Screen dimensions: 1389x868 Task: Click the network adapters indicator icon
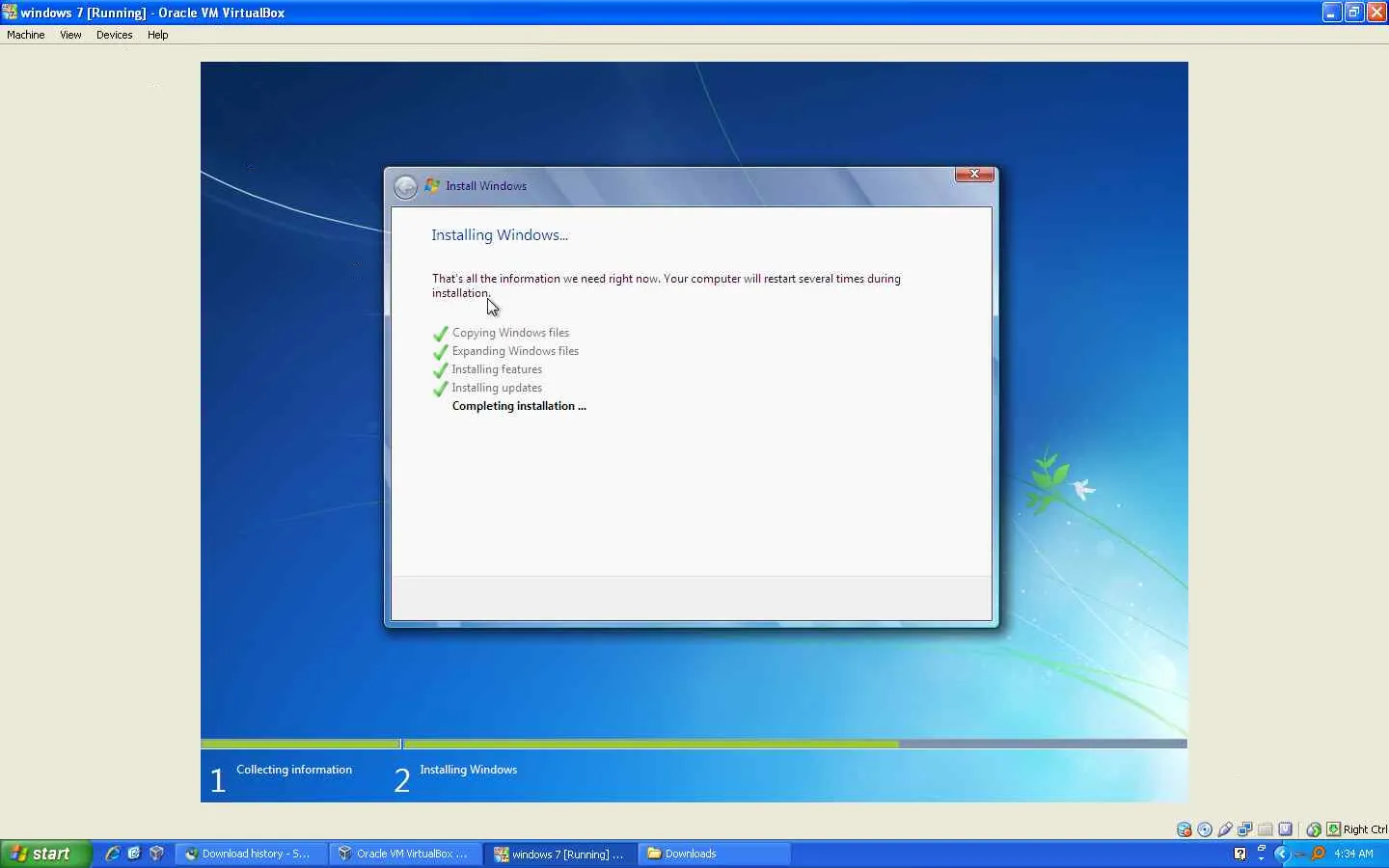coord(1245,829)
